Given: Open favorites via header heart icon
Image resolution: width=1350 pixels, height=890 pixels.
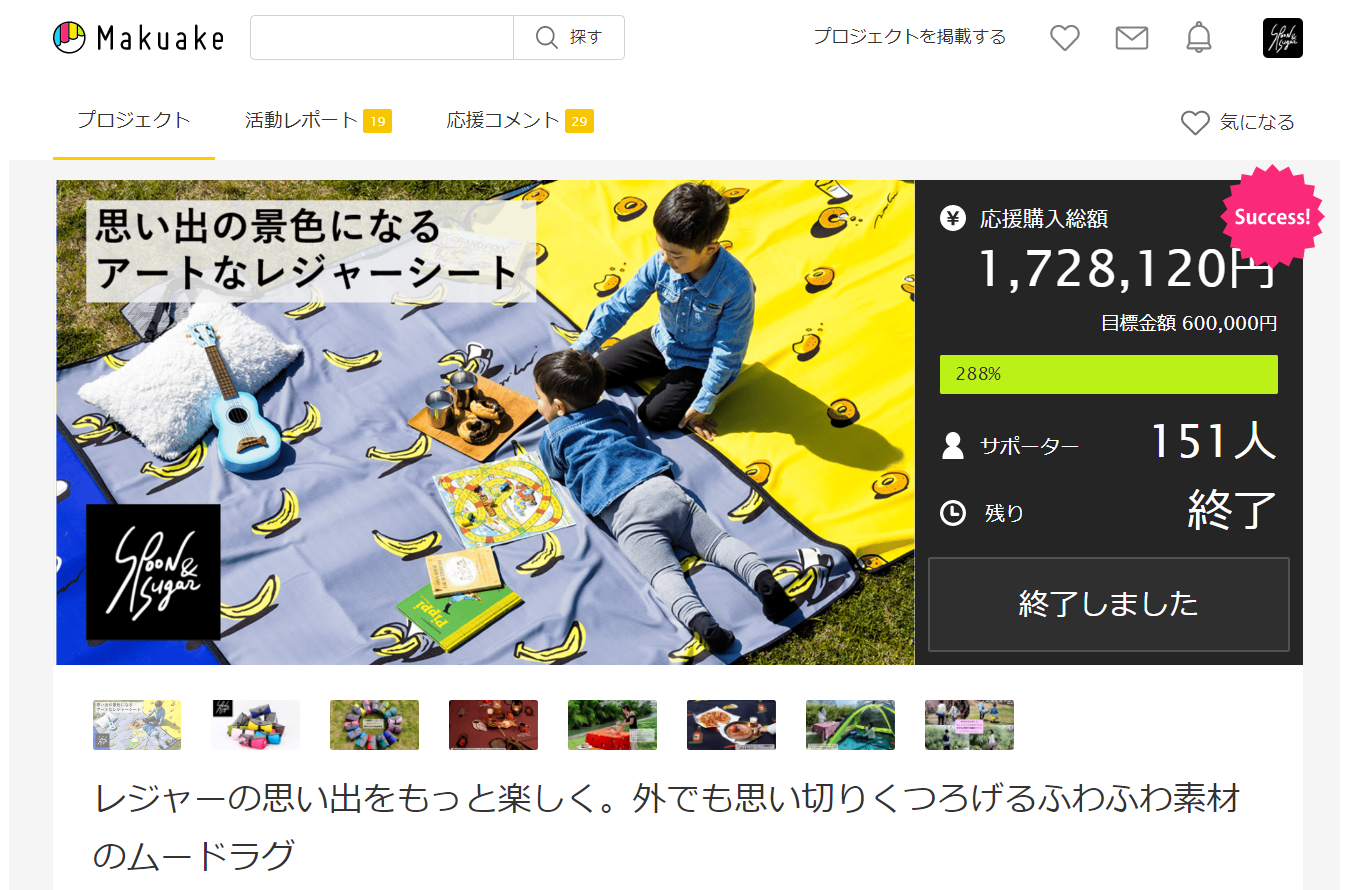Looking at the screenshot, I should point(1065,38).
